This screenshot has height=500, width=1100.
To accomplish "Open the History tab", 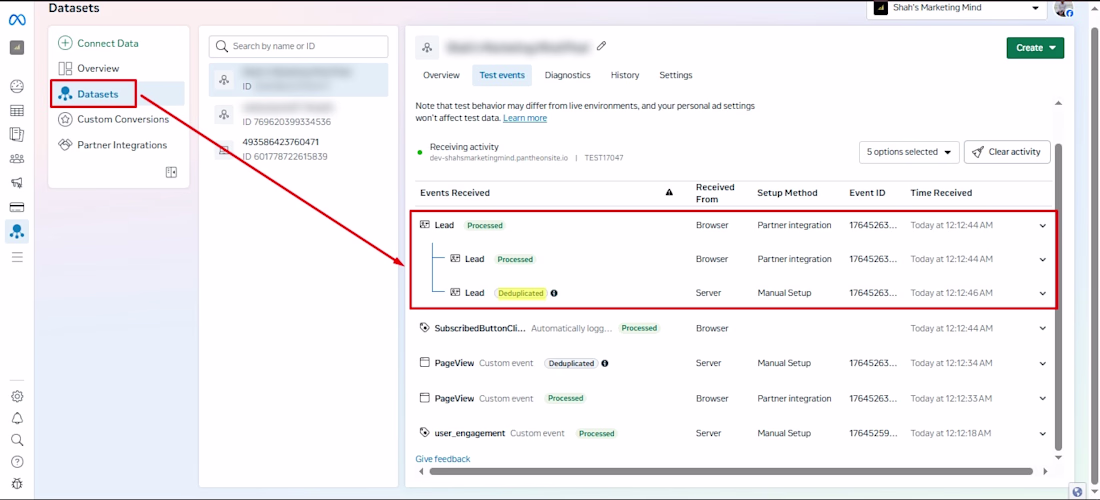I will (624, 75).
